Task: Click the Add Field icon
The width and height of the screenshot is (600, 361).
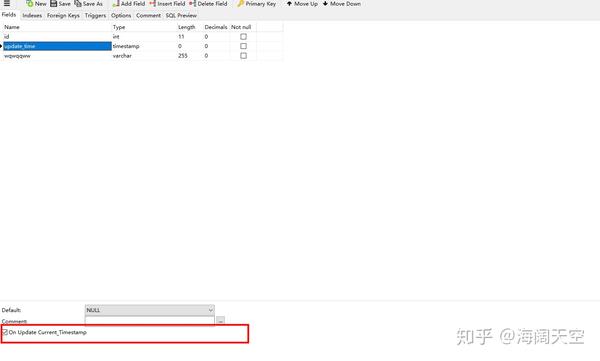Action: pos(116,3)
